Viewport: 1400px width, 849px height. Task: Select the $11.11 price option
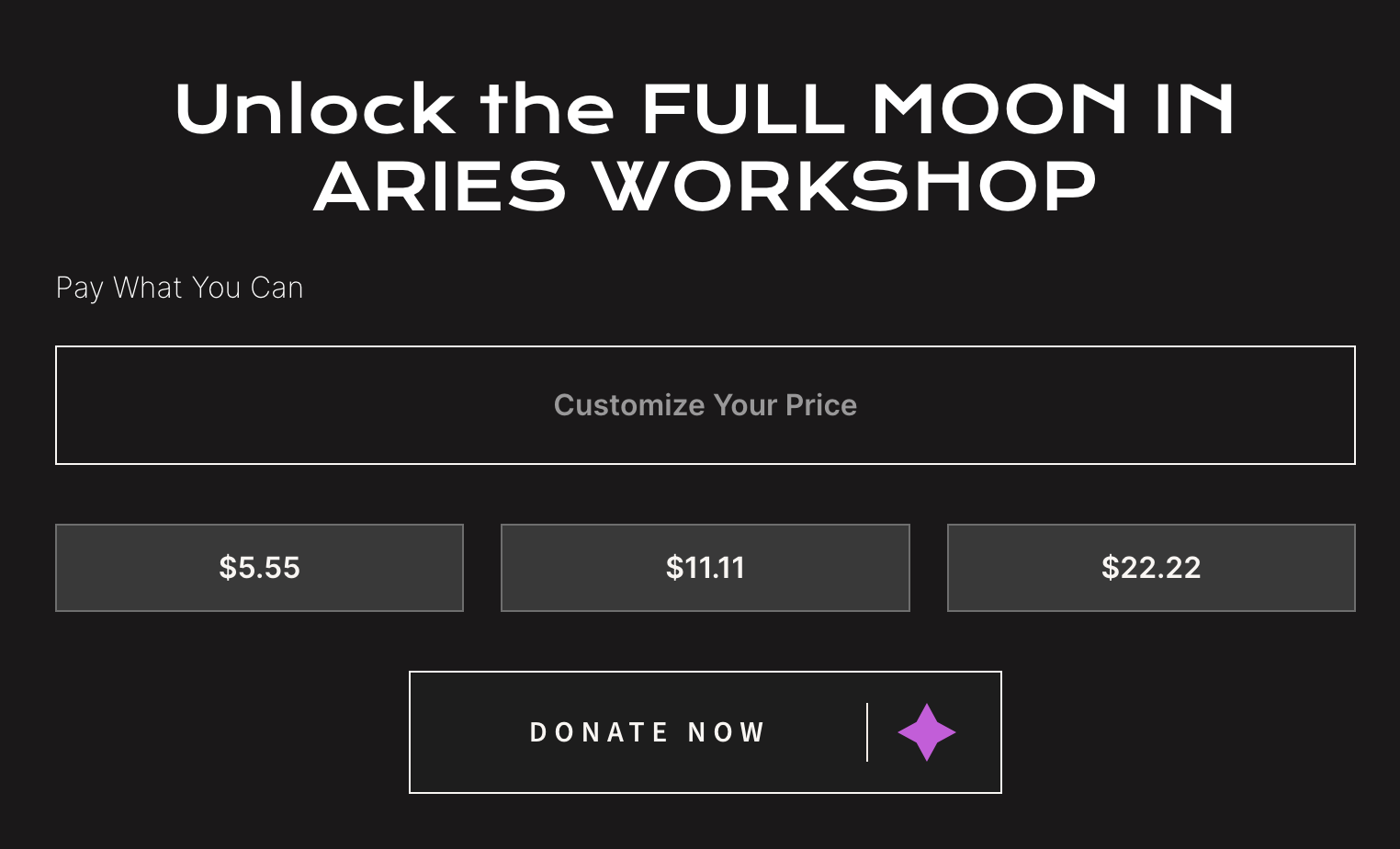705,568
